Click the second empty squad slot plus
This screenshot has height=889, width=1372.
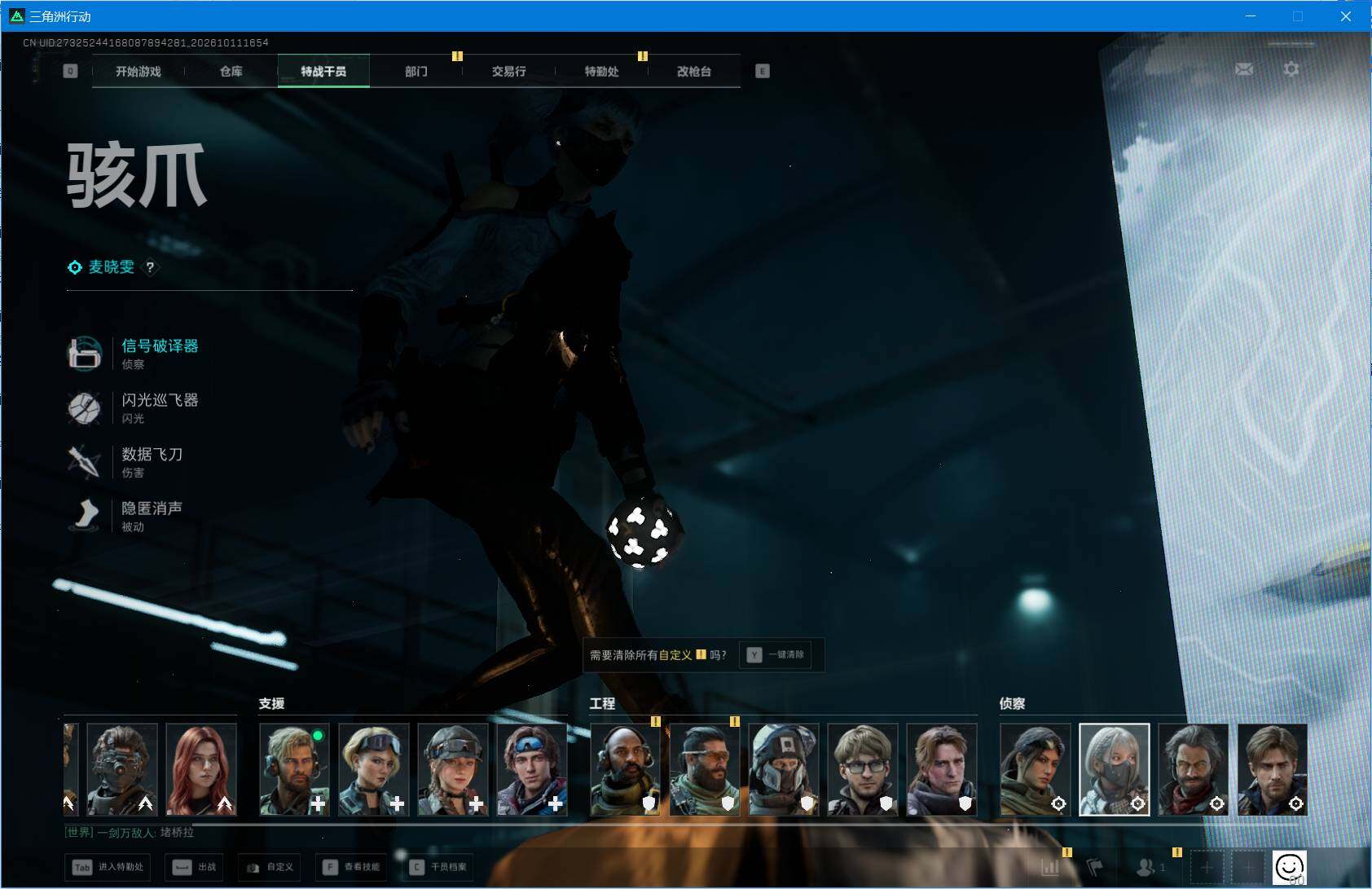tap(1247, 867)
